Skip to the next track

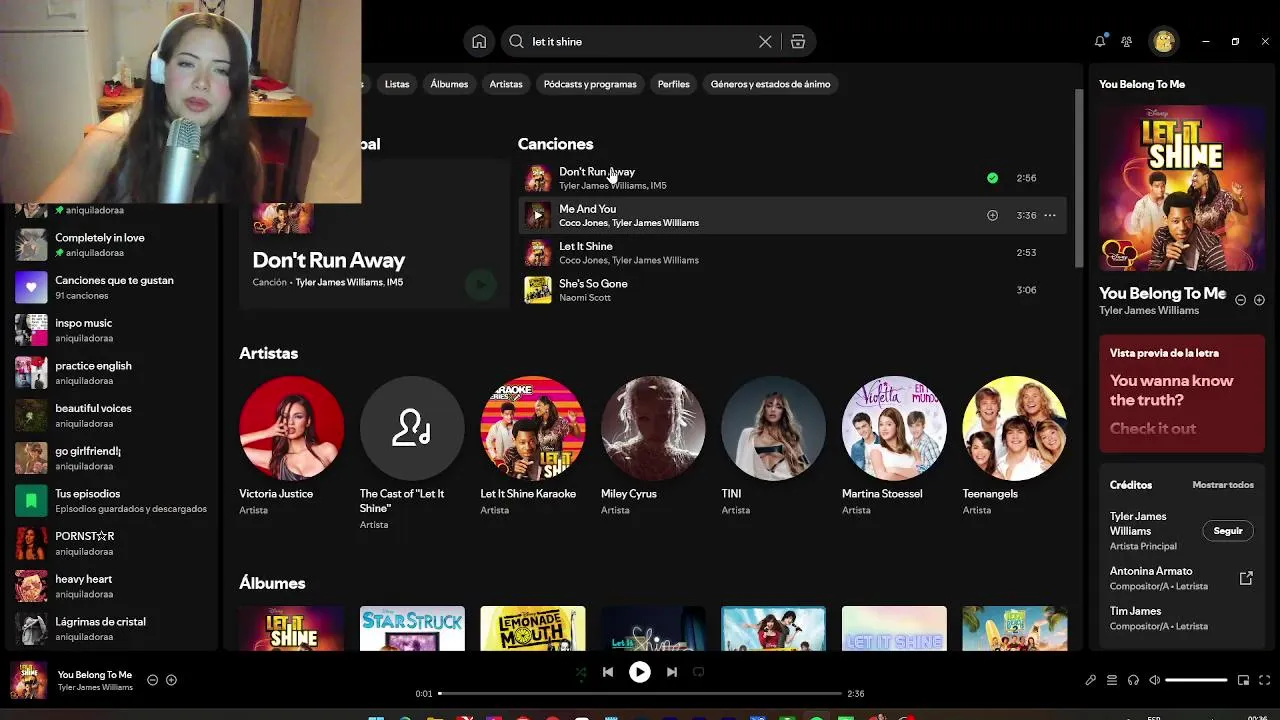pyautogui.click(x=672, y=672)
